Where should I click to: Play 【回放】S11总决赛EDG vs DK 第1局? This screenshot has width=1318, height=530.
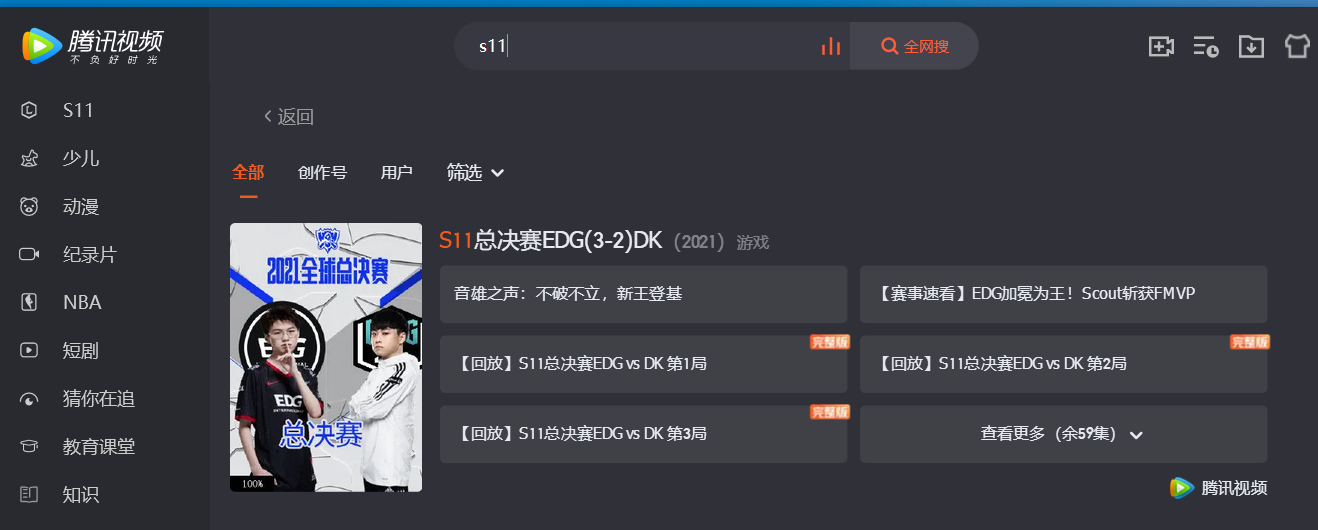[x=643, y=364]
